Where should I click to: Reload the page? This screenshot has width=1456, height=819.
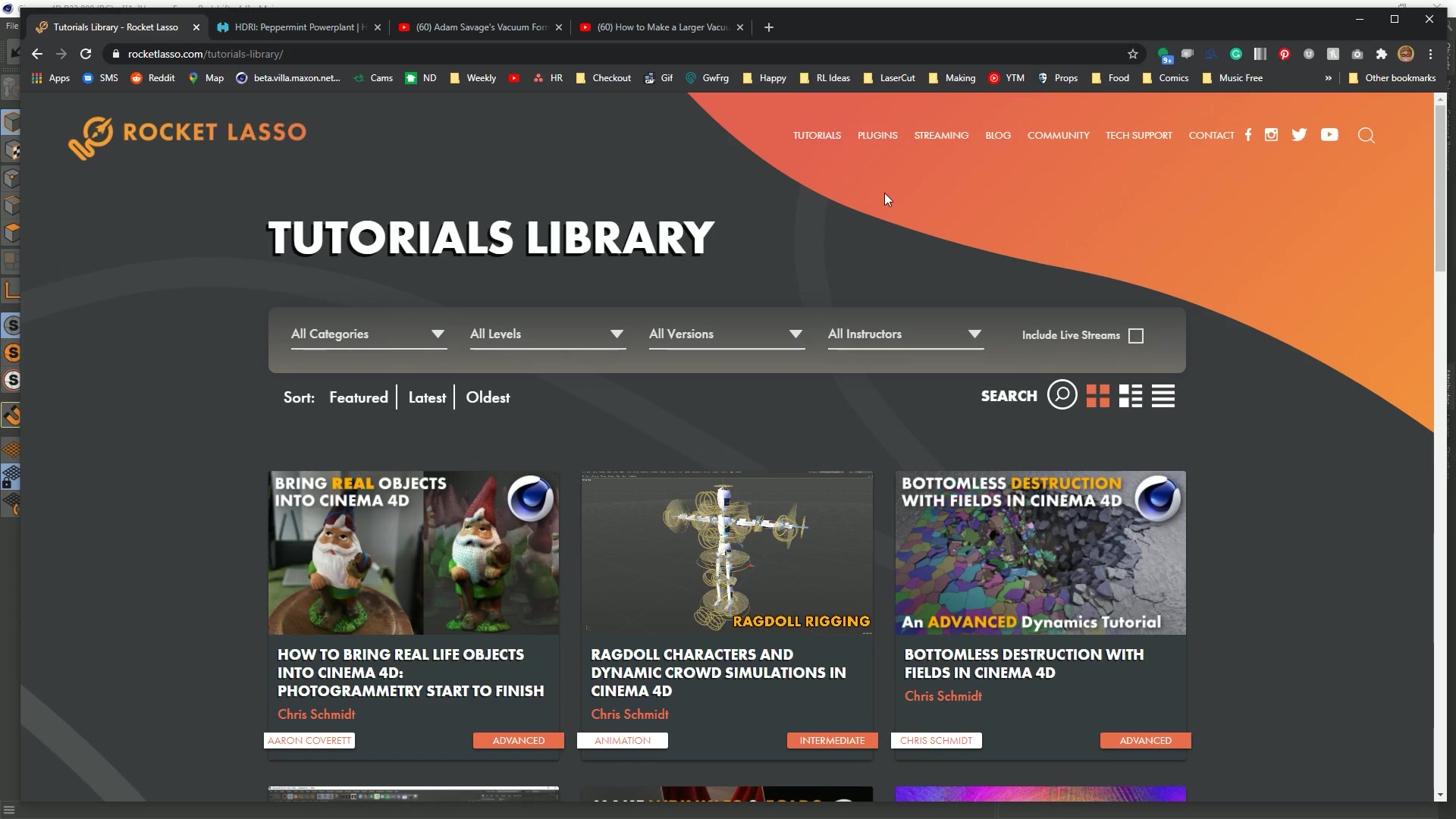click(85, 54)
